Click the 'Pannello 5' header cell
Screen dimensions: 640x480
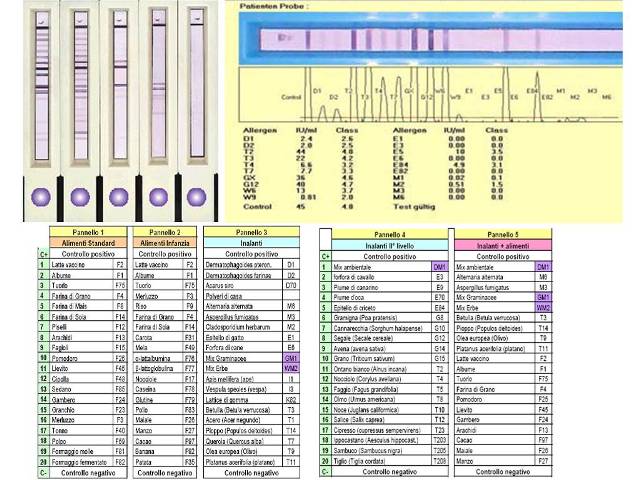[503, 235]
